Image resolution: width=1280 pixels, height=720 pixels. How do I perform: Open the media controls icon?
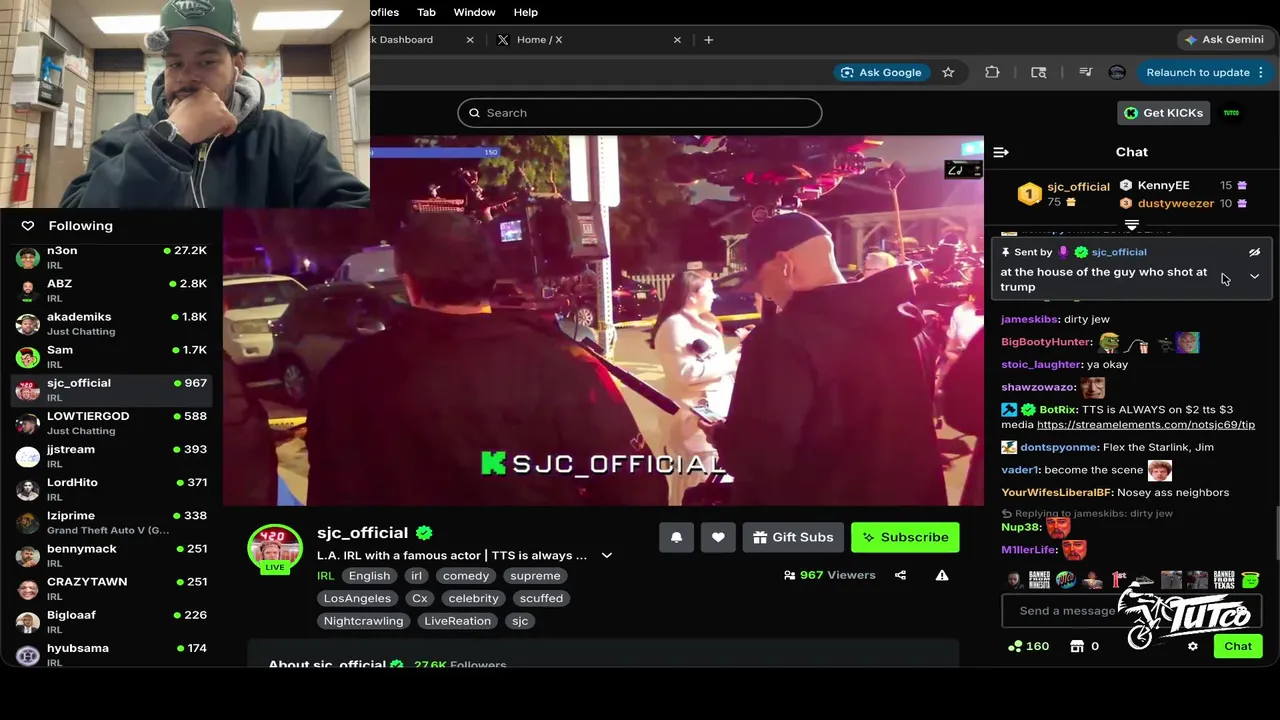[1085, 72]
